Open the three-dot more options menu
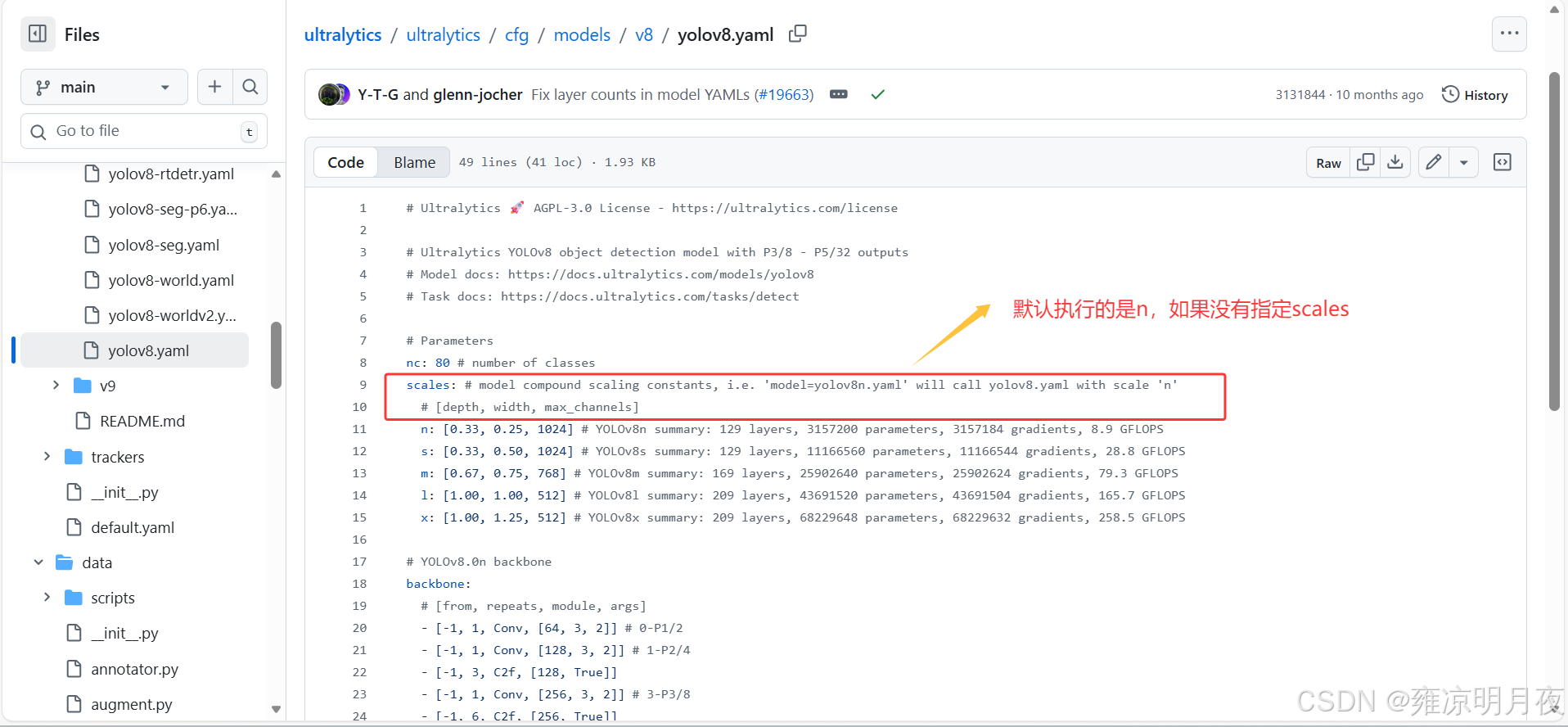Screen dimensions: 1568x727 pos(1509,34)
